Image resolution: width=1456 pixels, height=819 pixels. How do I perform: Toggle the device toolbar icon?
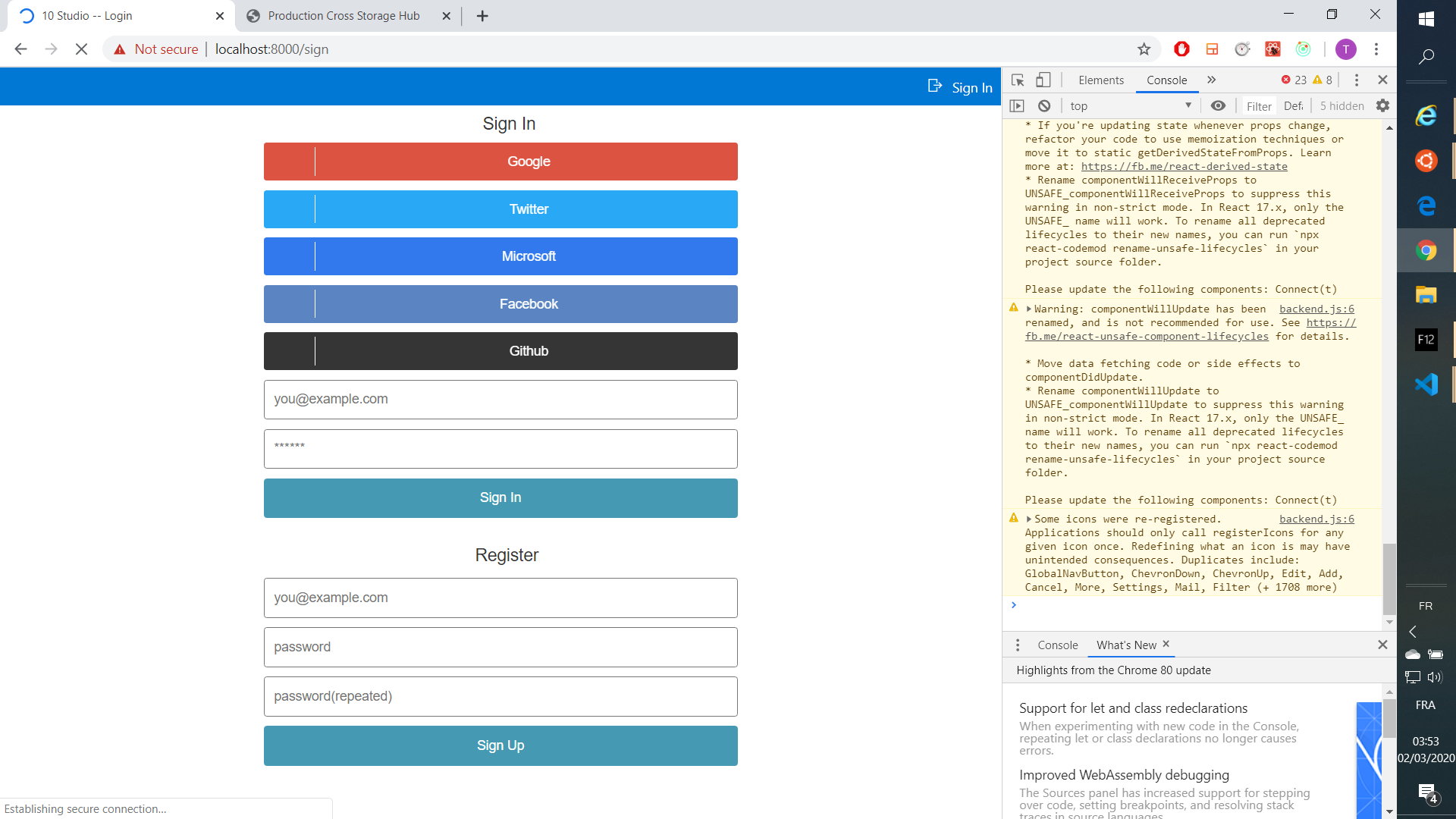click(1043, 80)
